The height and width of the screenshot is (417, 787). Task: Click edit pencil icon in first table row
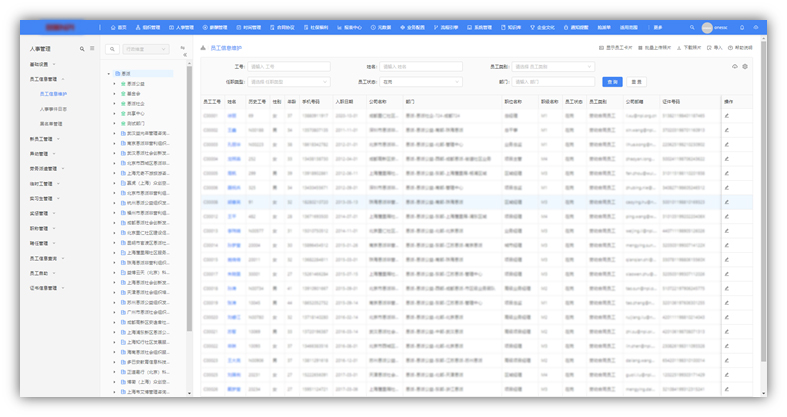[727, 116]
